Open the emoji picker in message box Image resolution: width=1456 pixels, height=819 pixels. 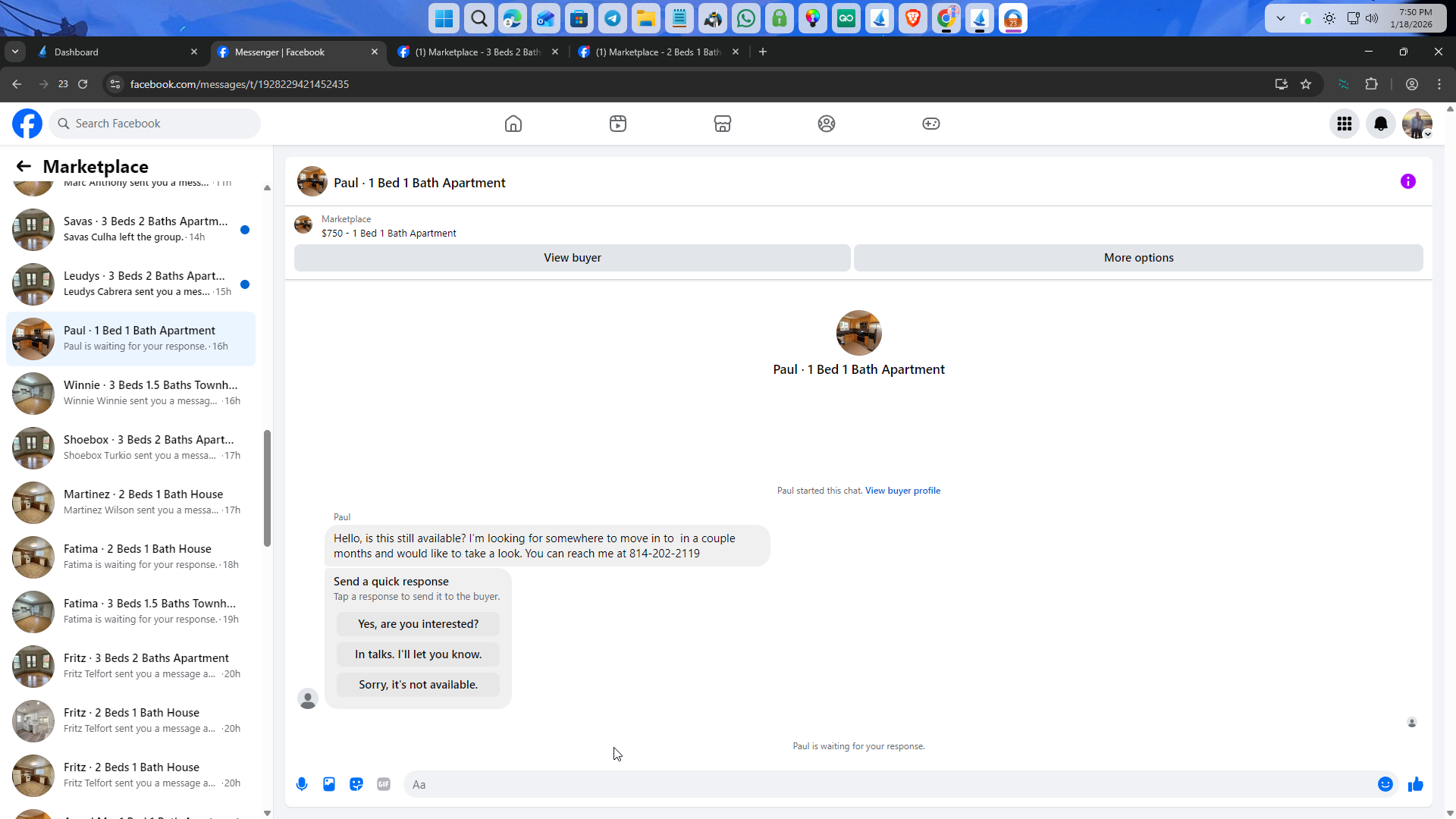1385,784
